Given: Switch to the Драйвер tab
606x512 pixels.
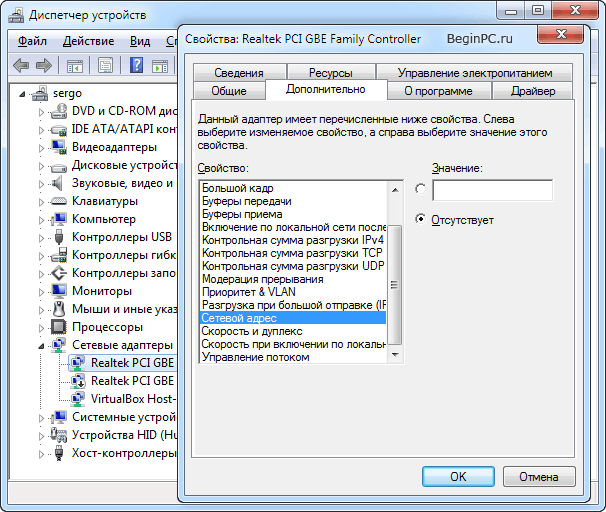Looking at the screenshot, I should [x=533, y=91].
